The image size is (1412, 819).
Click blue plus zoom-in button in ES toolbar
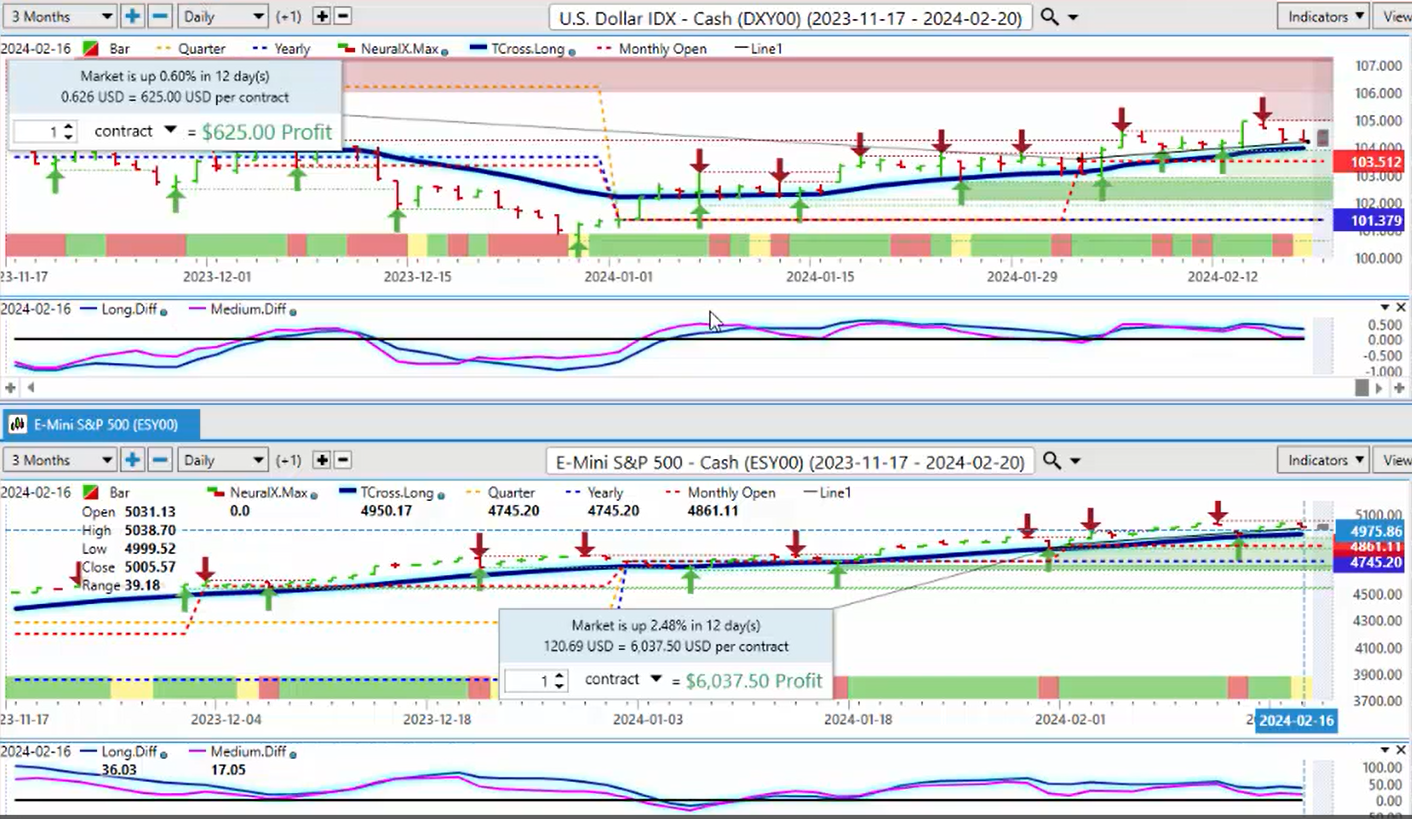tap(132, 460)
